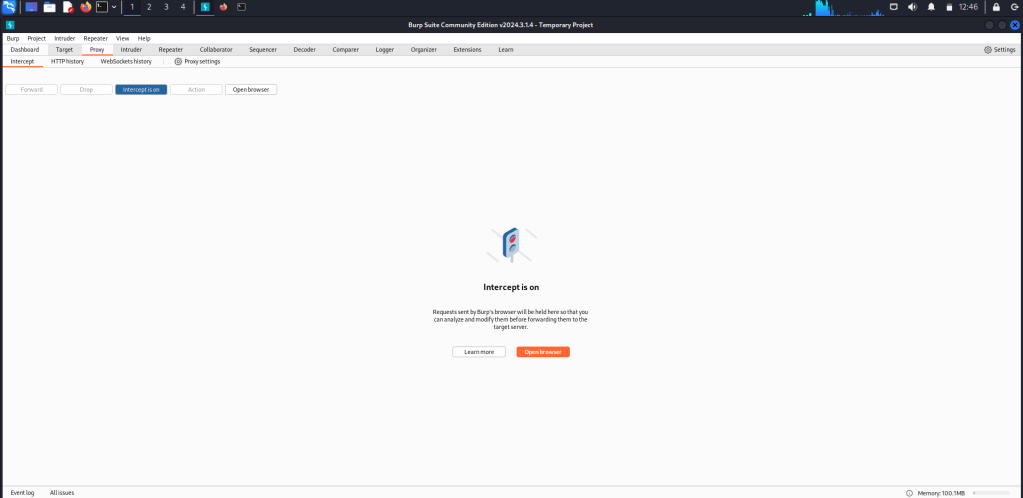Viewport: 1023px width, 498px height.
Task: Click the memory usage bar
Action: coord(994,493)
